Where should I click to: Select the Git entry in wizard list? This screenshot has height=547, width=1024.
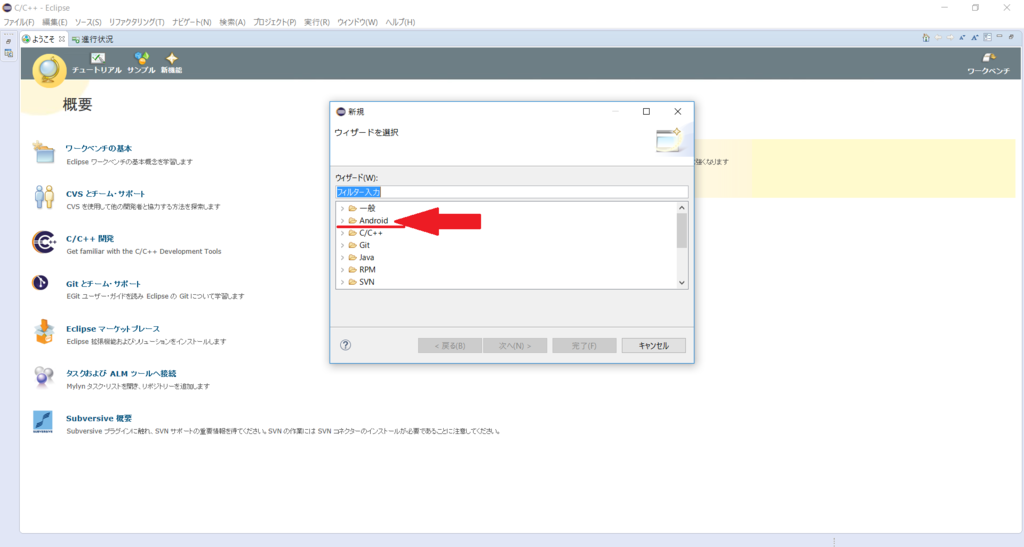point(364,245)
